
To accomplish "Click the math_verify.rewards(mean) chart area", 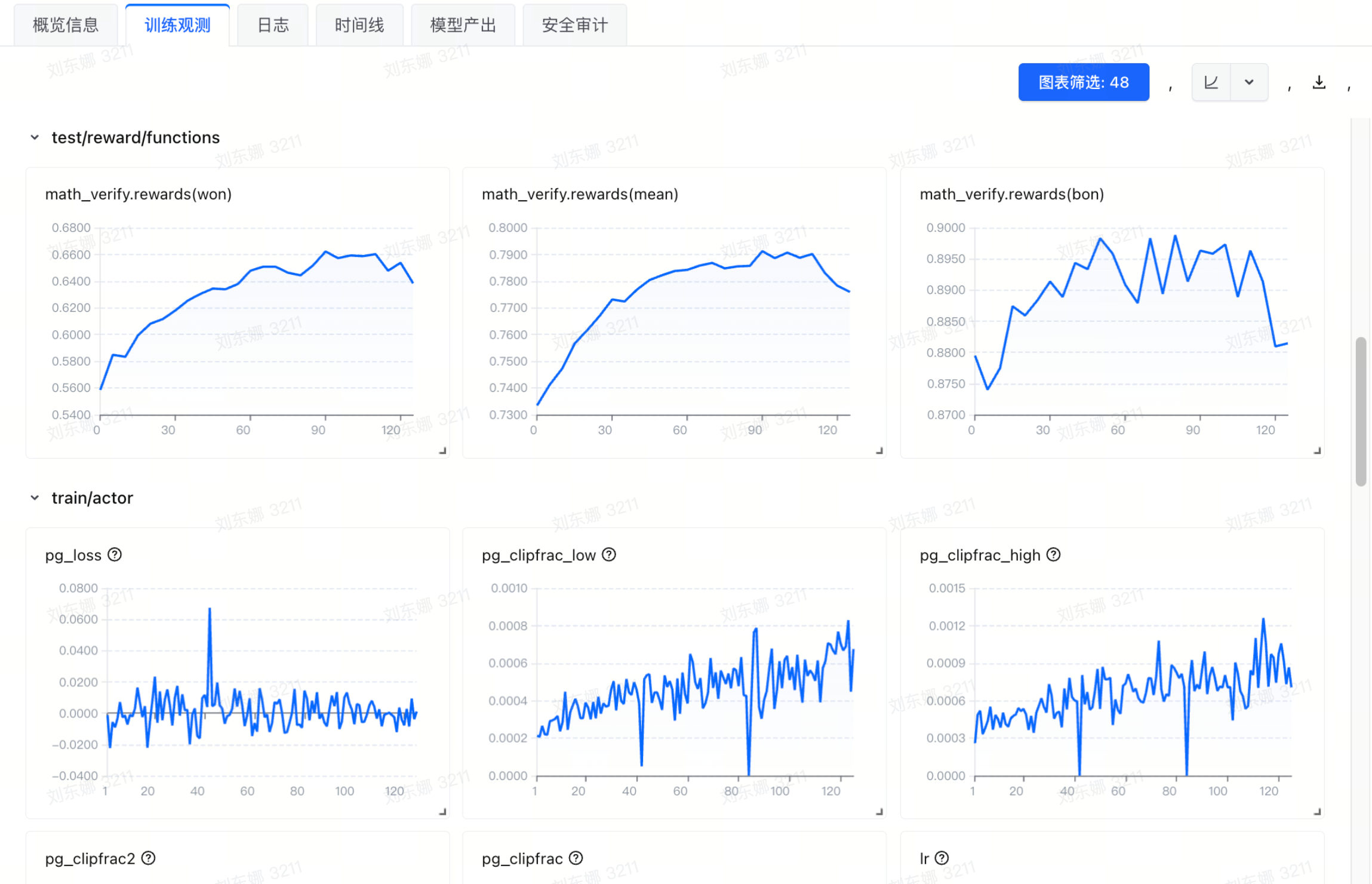I will [693, 323].
